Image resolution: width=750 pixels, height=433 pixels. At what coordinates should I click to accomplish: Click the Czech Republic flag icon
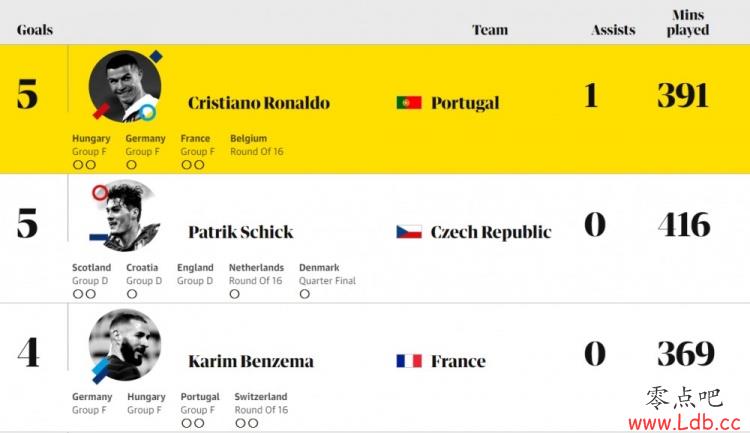coord(409,232)
